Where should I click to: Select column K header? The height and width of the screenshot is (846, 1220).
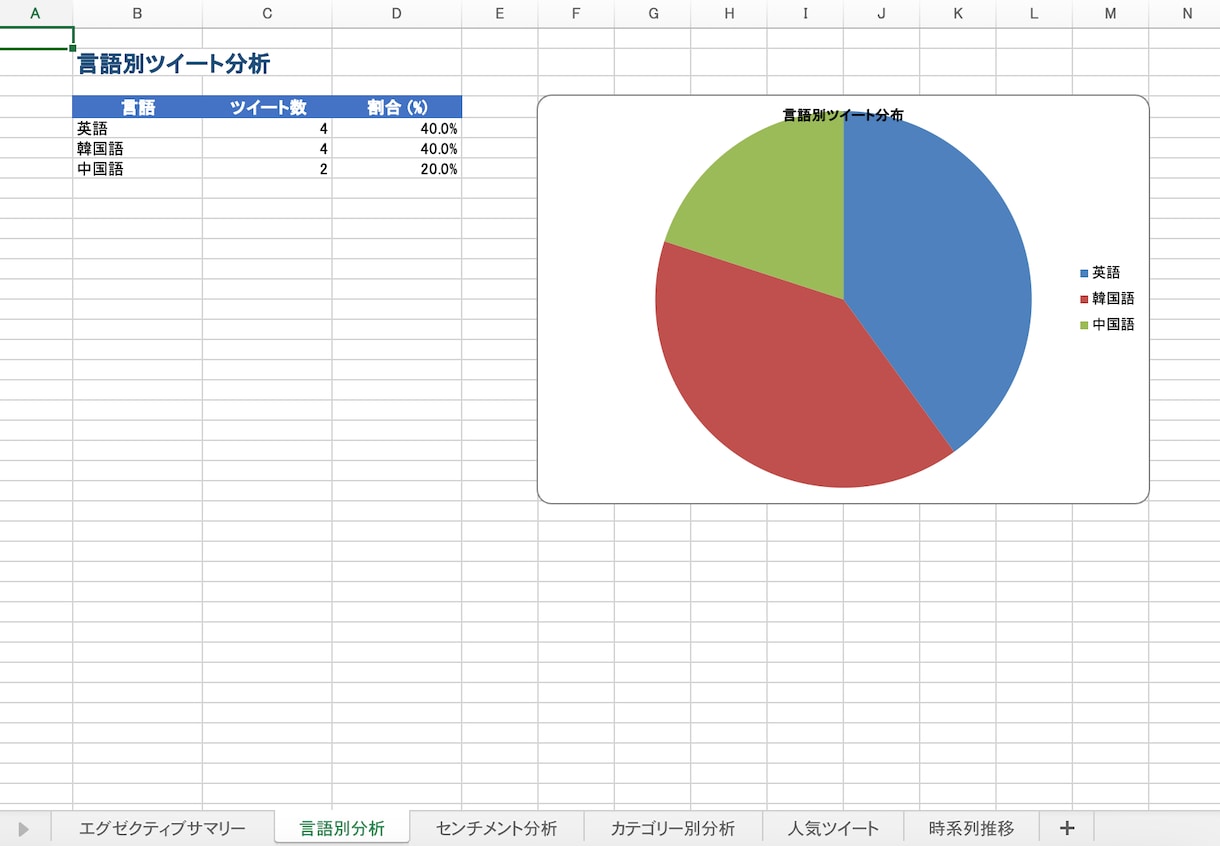click(958, 13)
